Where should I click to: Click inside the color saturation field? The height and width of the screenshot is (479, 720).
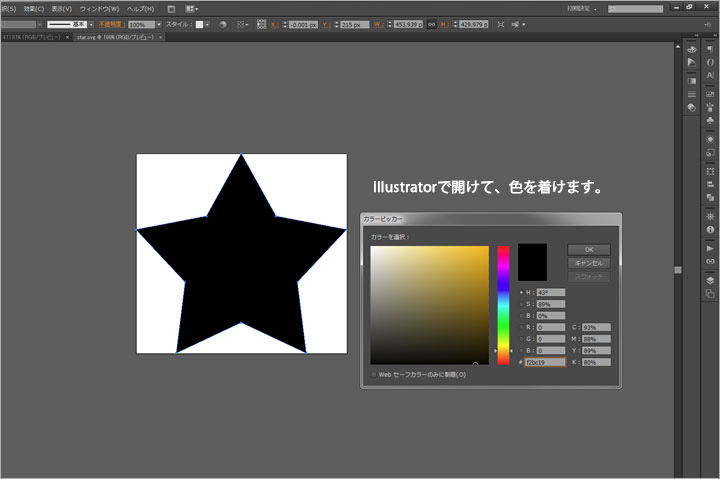tap(430, 305)
